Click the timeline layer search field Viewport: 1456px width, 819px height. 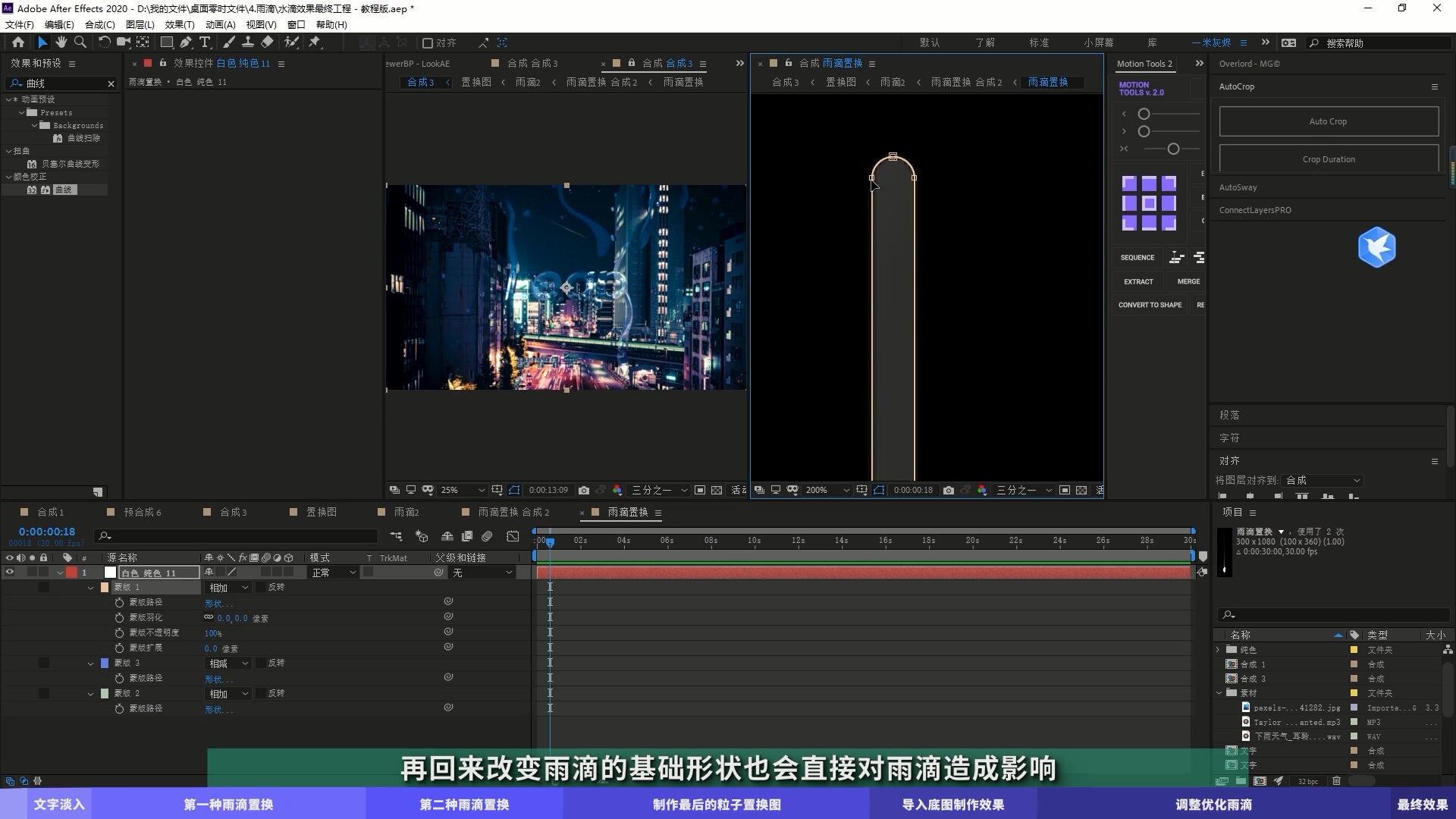tap(236, 536)
